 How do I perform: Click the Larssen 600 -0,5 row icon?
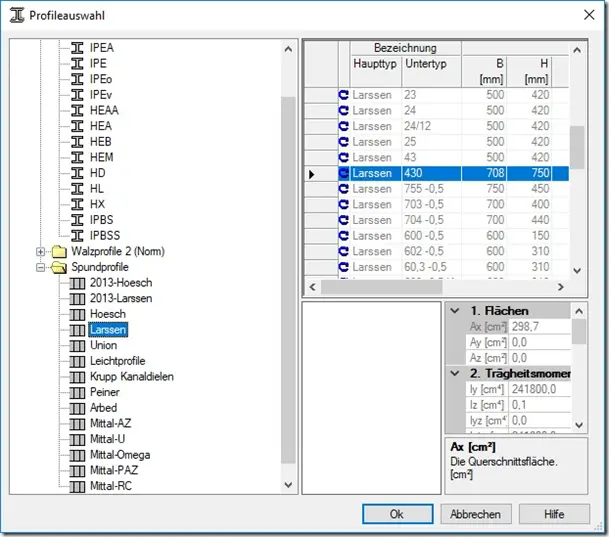coord(344,236)
